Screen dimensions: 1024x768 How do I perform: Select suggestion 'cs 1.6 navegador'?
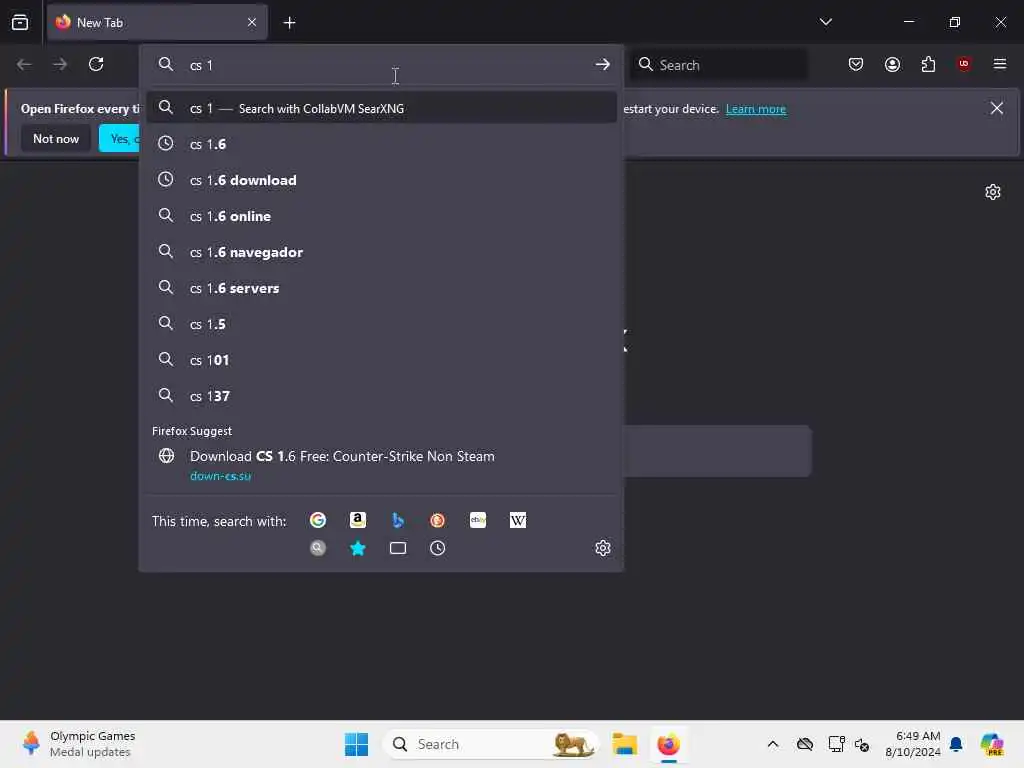(x=381, y=252)
